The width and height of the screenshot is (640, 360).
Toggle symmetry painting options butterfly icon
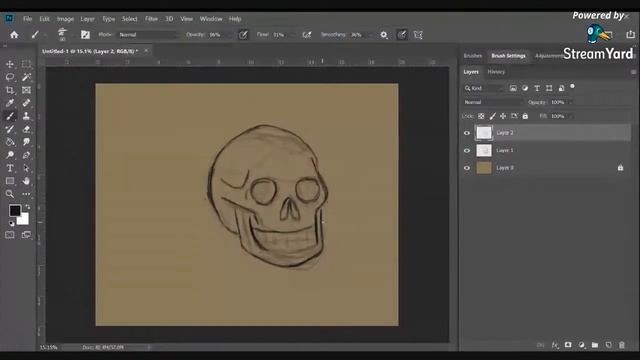coord(418,35)
